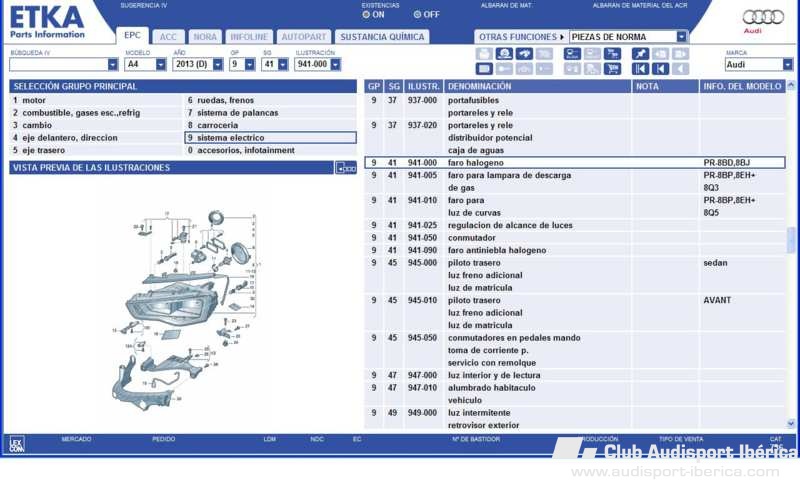This screenshot has height=480, width=800.
Task: Click the parts list scrollbar thumb
Action: 791,240
